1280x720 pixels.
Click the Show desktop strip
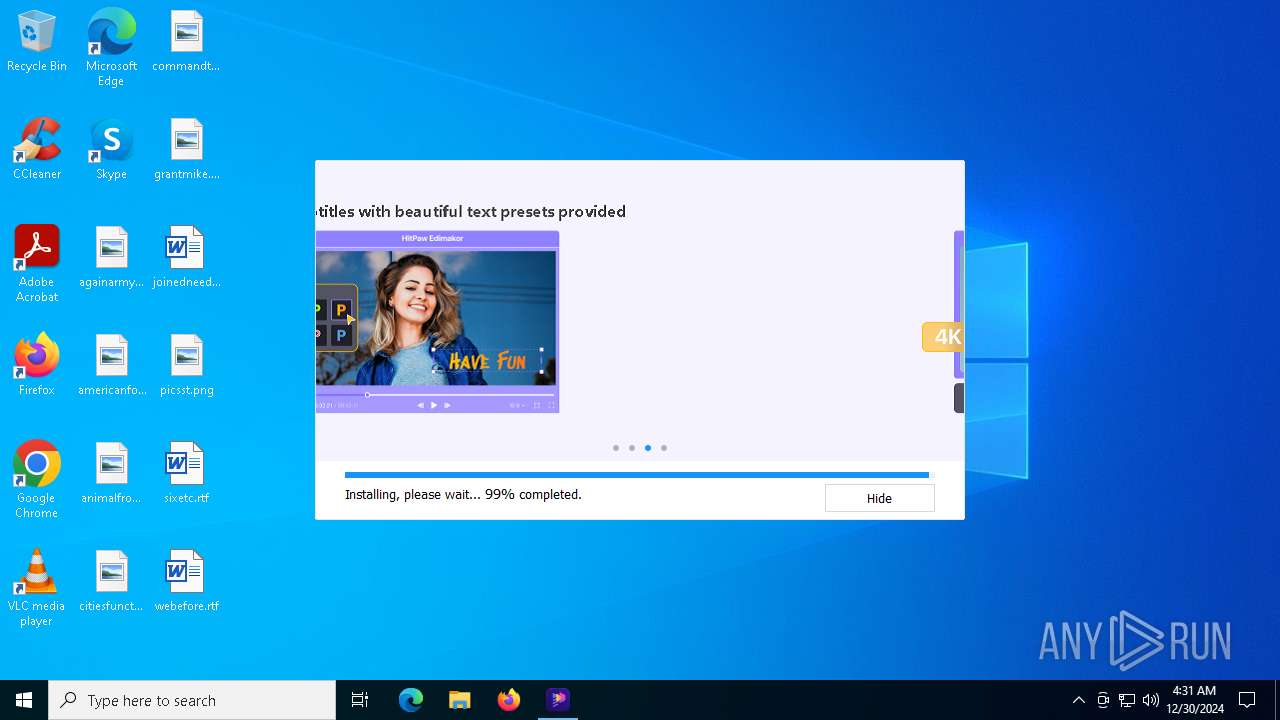[x=1277, y=700]
